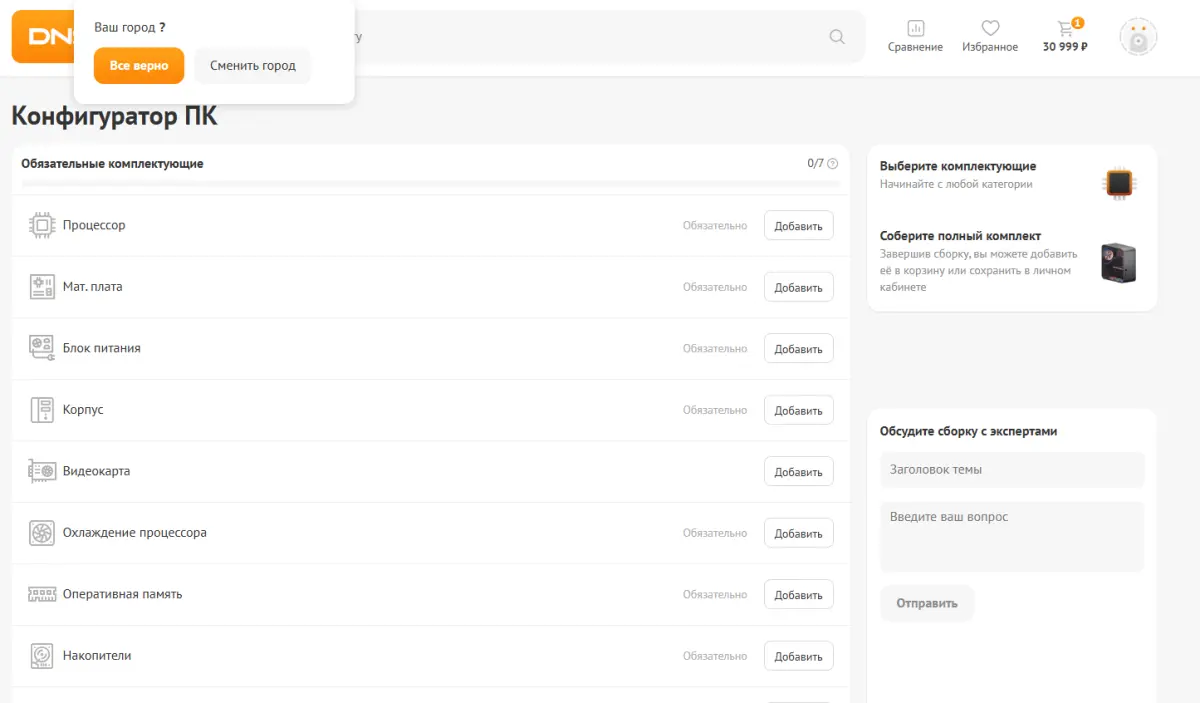Viewport: 1200px width, 703px height.
Task: Click the help icon next to 0/7
Action: click(832, 164)
